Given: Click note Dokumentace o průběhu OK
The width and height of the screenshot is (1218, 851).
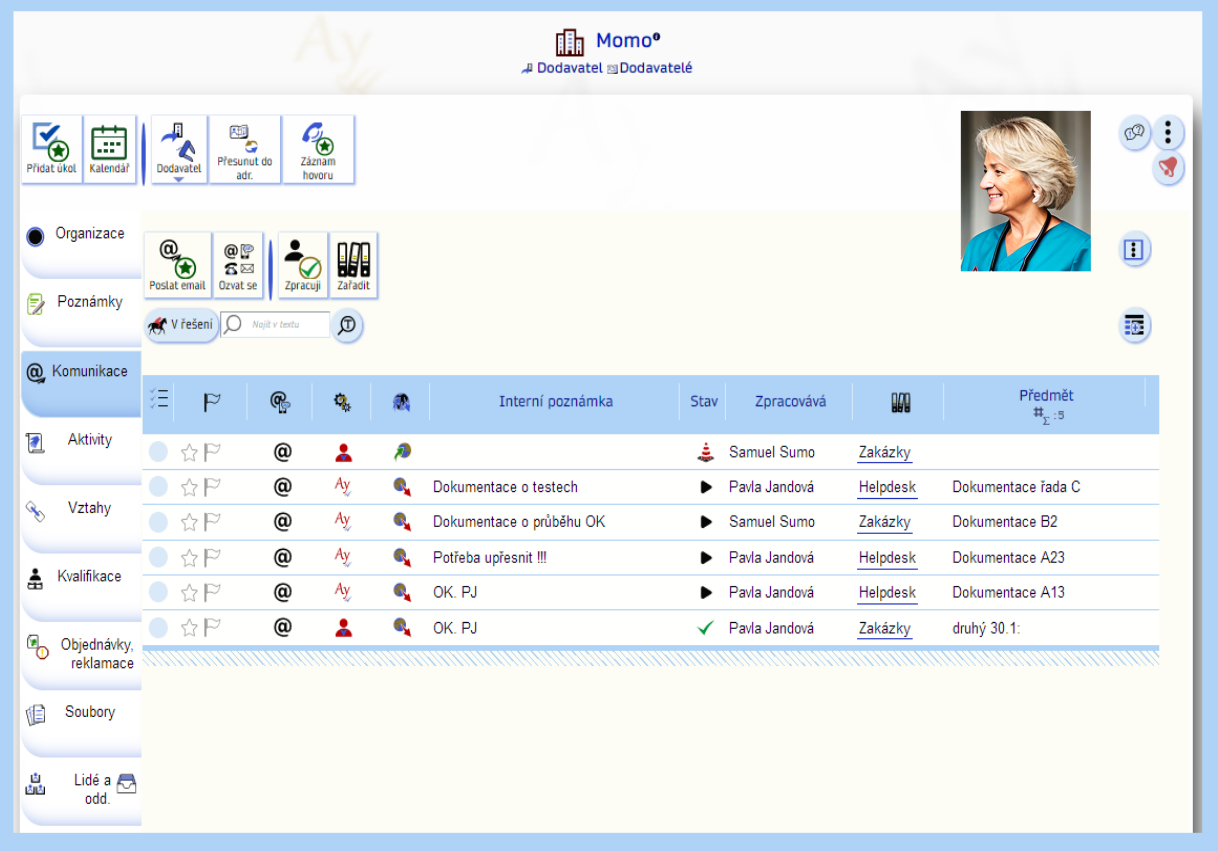Looking at the screenshot, I should 519,522.
